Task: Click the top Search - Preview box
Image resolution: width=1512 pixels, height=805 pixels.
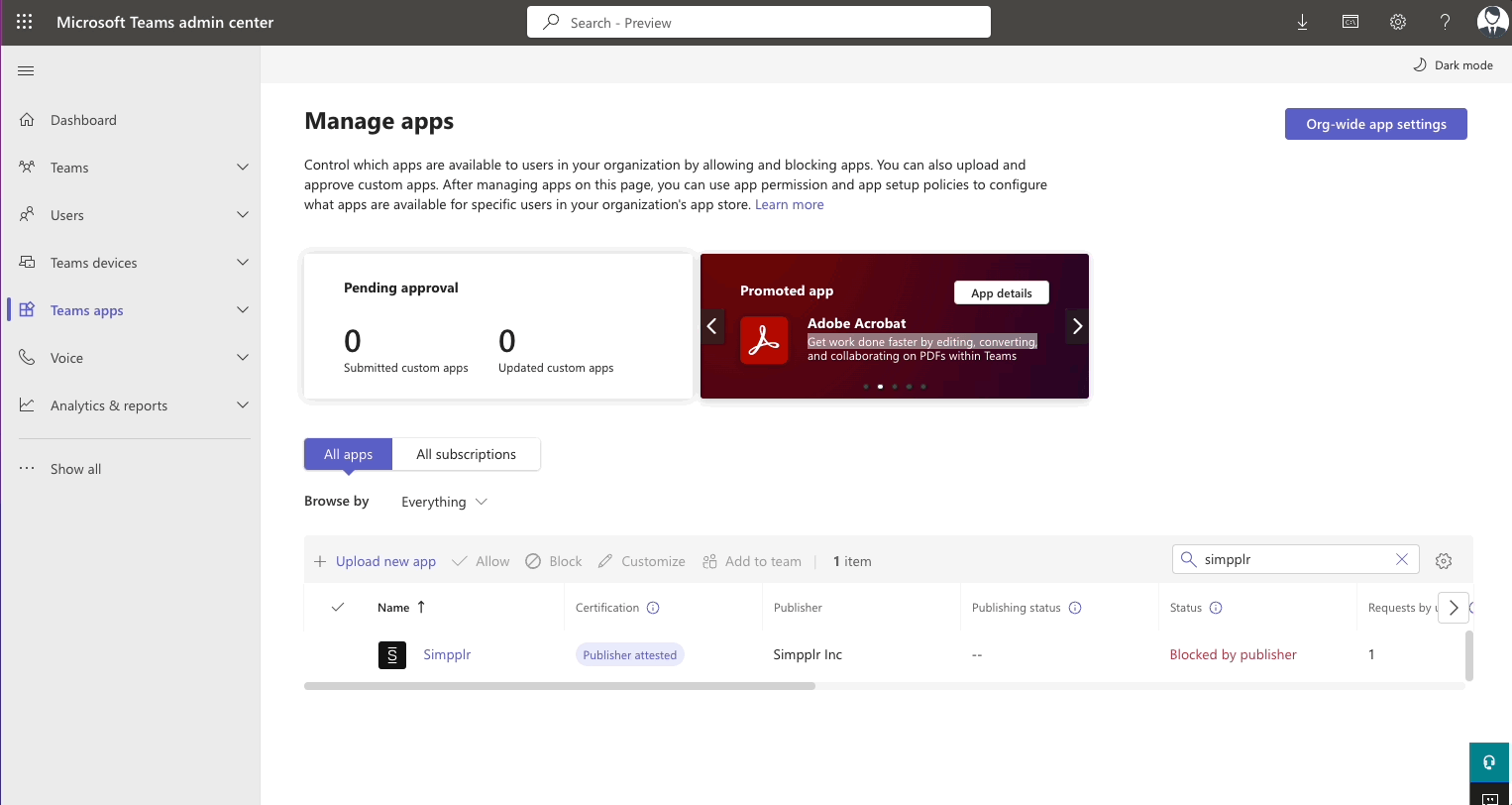Action: tap(759, 22)
